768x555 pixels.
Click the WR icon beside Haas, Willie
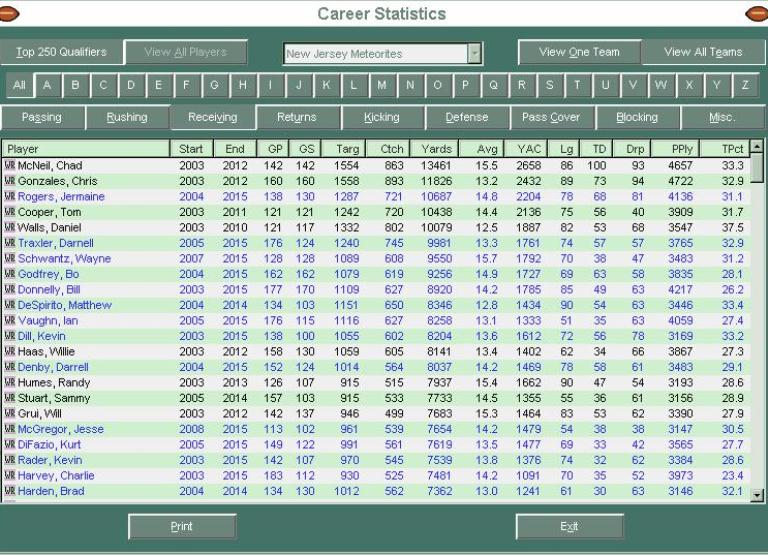coord(10,352)
